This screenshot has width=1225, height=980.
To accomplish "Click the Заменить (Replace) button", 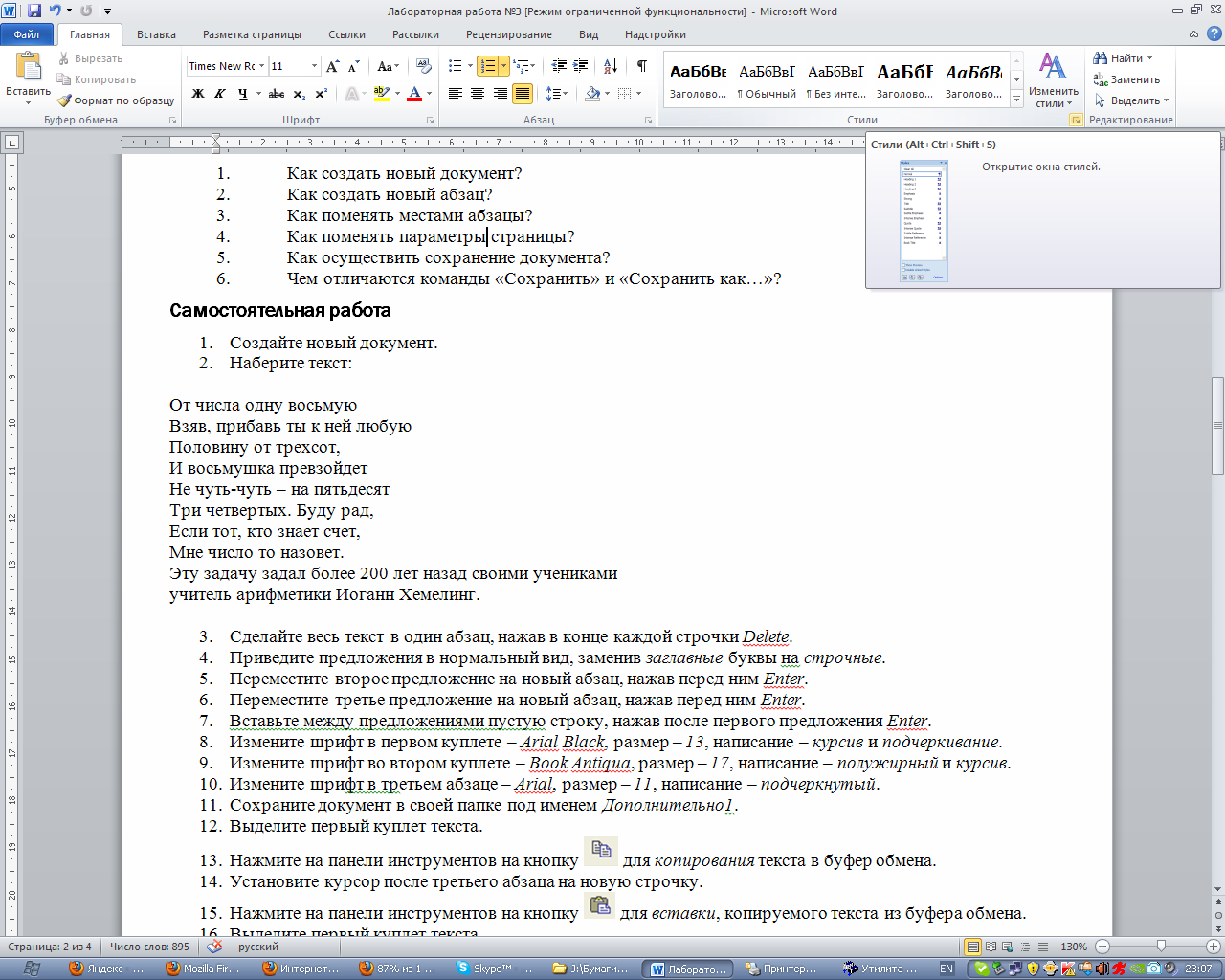I will click(1127, 79).
